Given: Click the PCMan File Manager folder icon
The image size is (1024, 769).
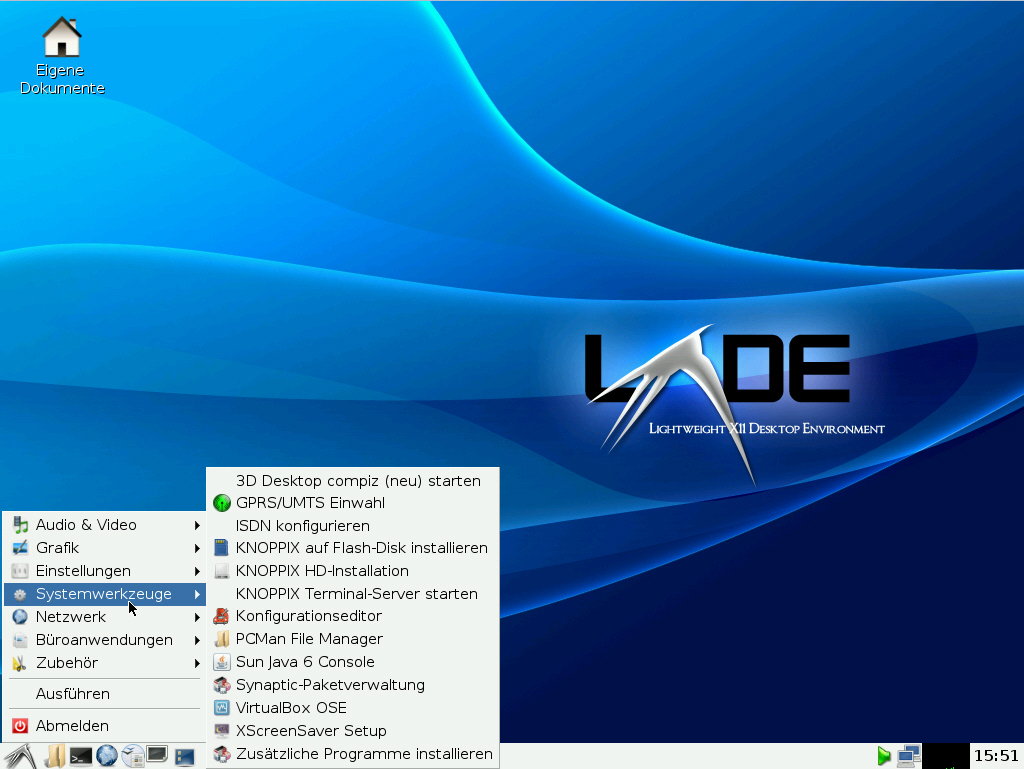Looking at the screenshot, I should tap(222, 639).
